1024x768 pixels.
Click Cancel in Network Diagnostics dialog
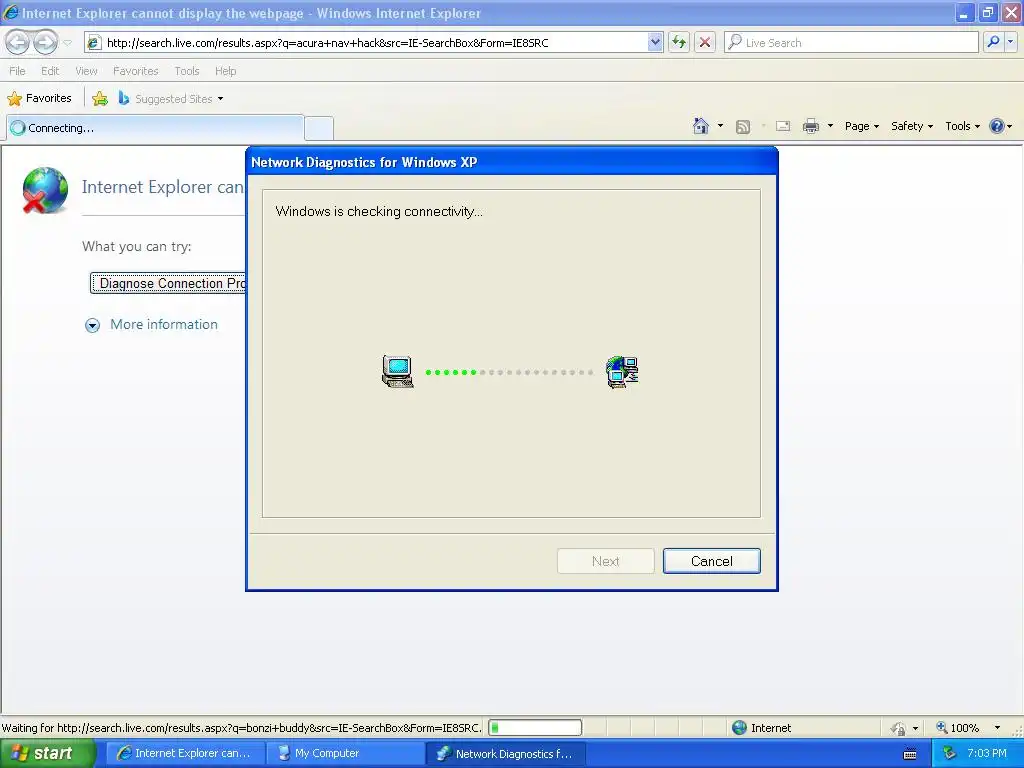coord(711,561)
